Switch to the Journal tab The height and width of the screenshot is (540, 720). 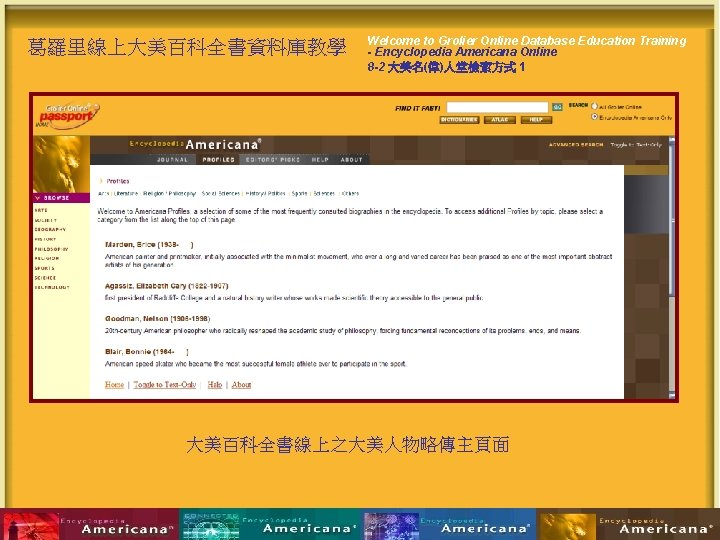172,160
